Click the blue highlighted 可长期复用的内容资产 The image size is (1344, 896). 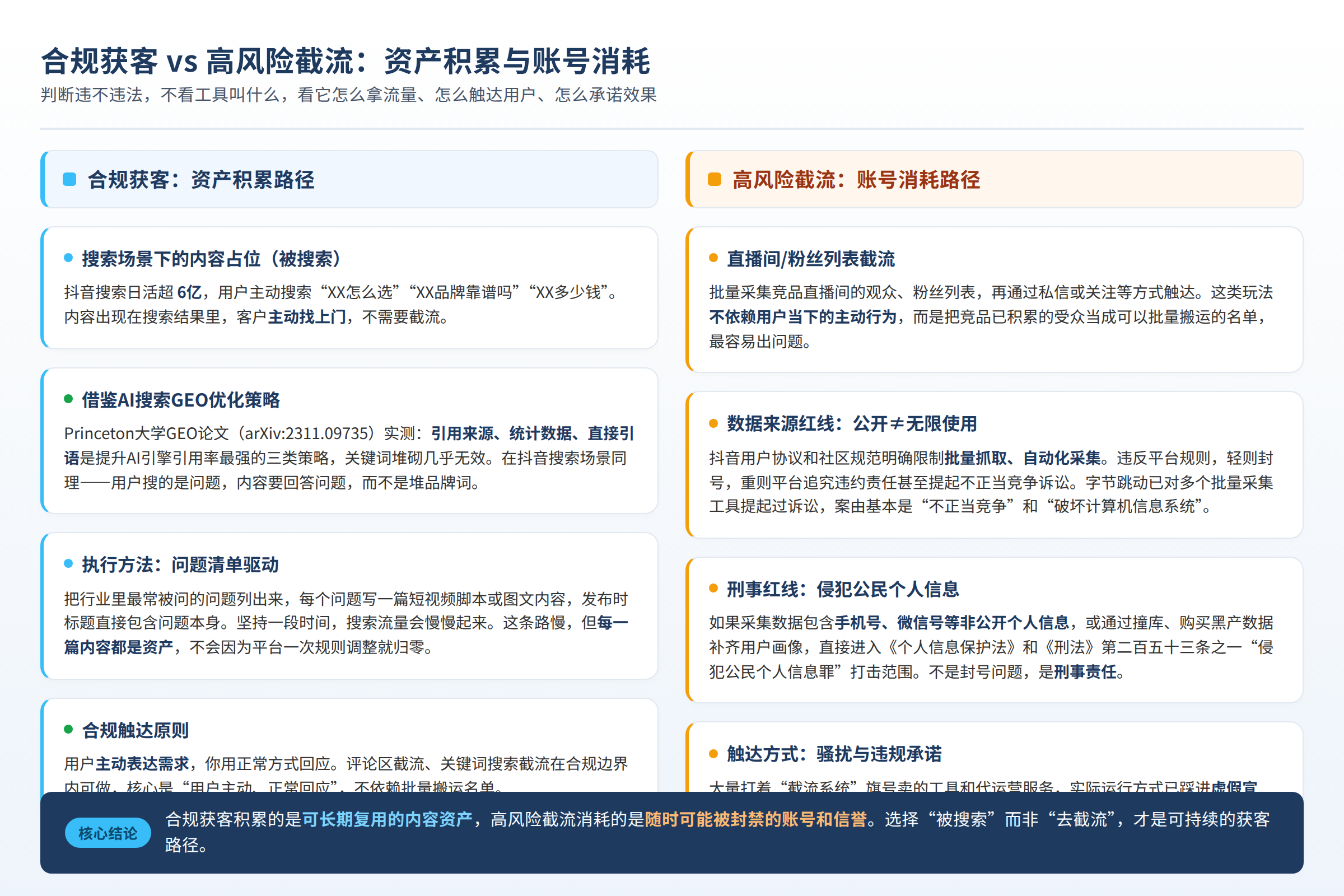coord(387,819)
